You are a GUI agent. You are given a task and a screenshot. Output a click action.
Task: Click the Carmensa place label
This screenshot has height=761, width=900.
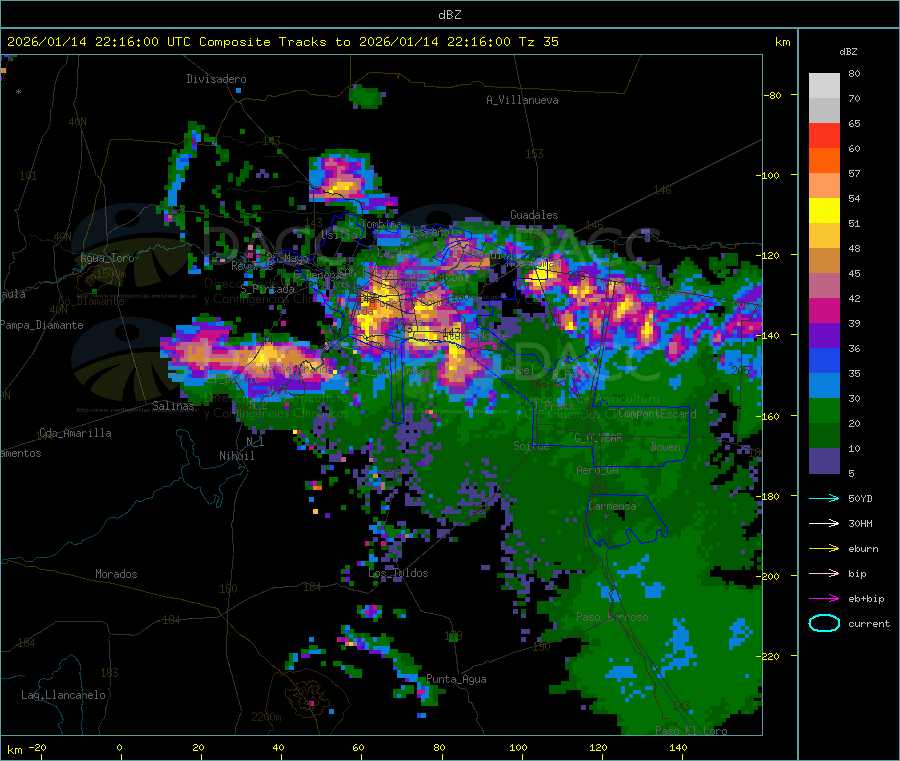(612, 506)
